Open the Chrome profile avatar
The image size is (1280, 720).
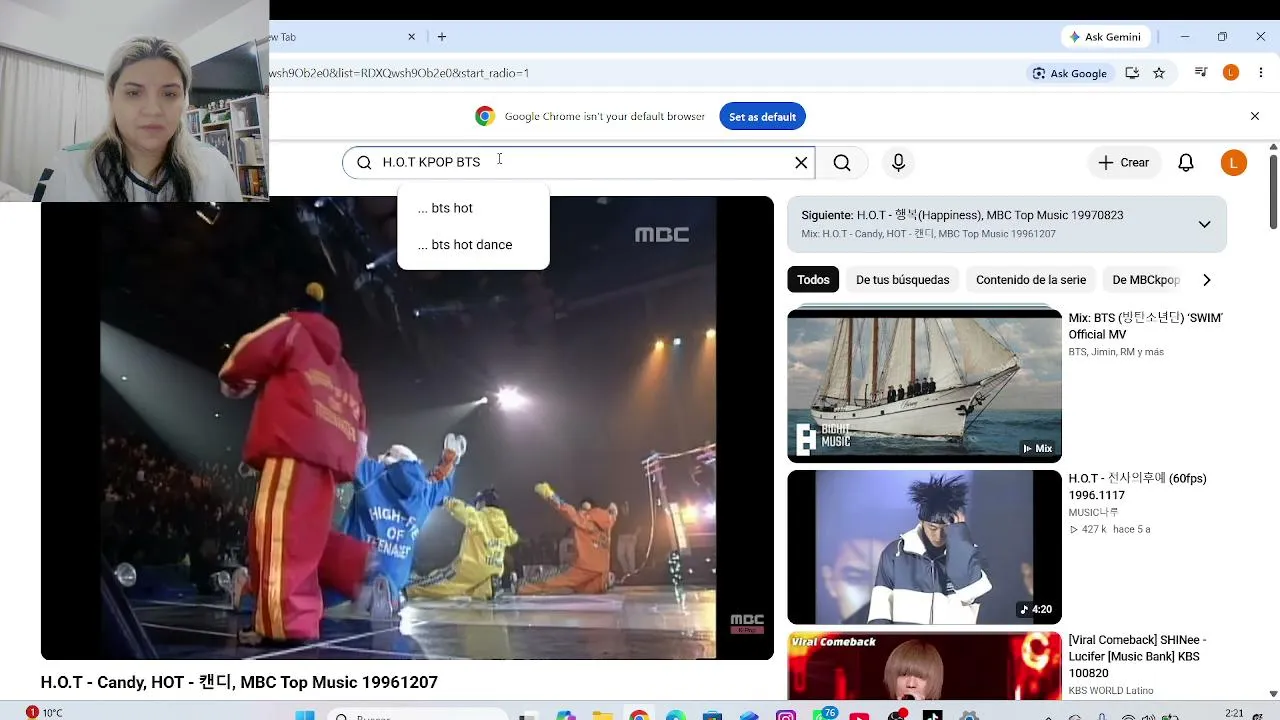click(1231, 73)
